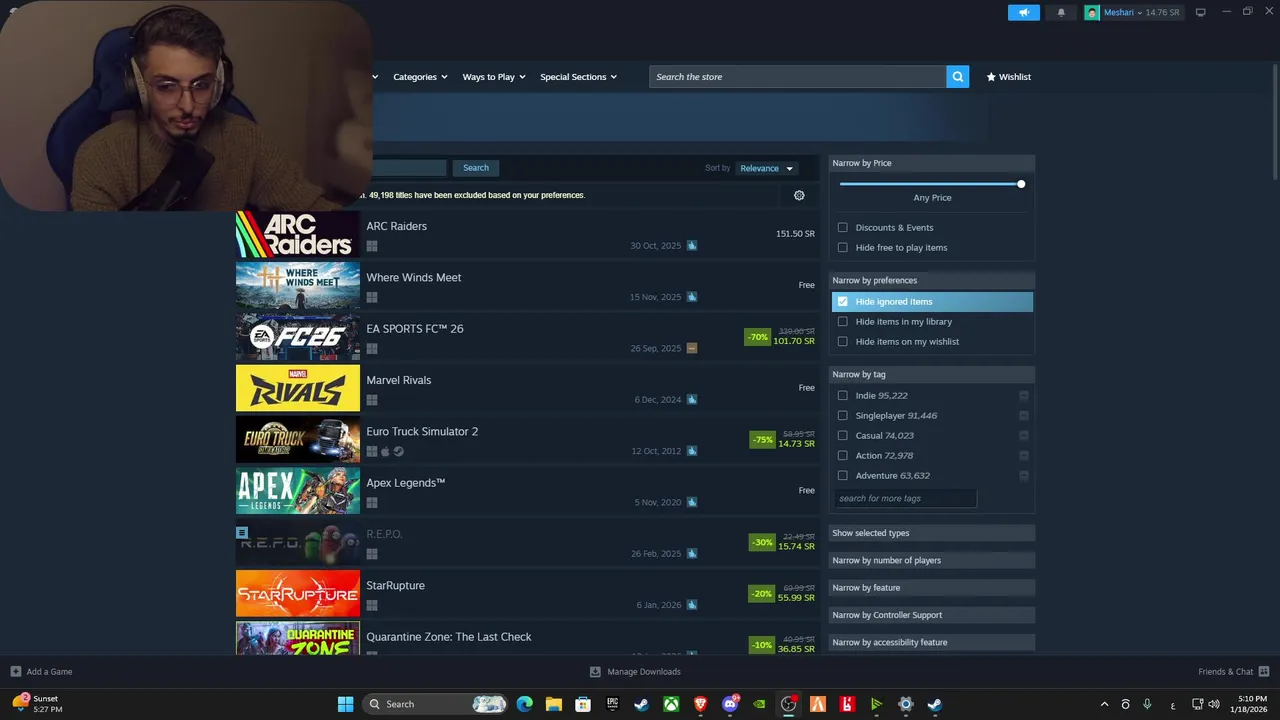Open the ARC Raiders thumbnail
Screen dimensions: 1280x720
pyautogui.click(x=298, y=234)
